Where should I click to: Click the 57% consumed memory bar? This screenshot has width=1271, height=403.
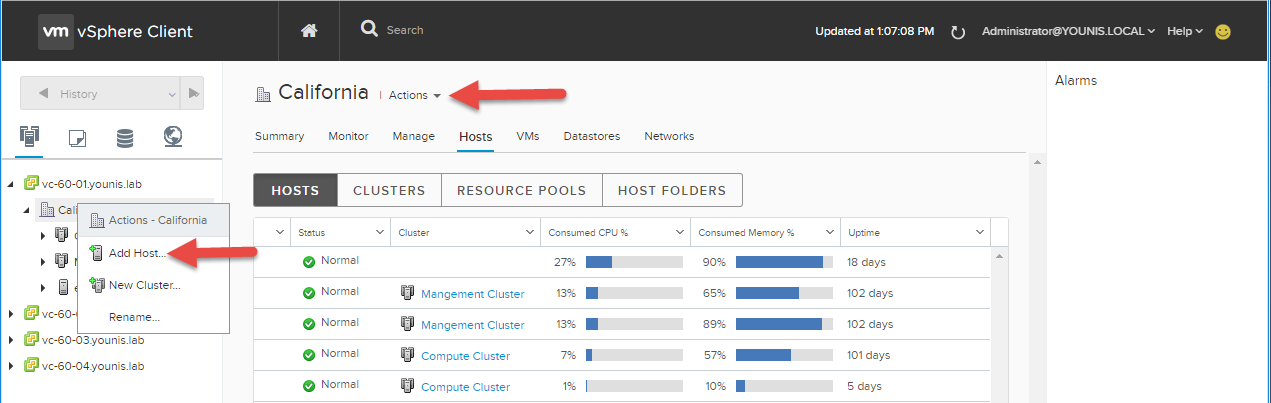(784, 355)
